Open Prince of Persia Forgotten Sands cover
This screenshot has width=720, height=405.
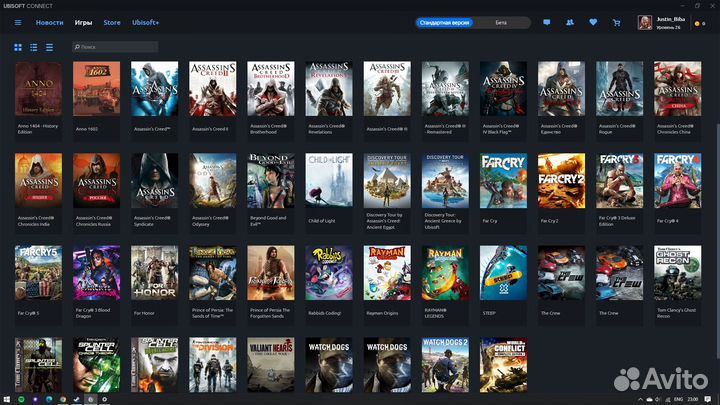coord(271,273)
